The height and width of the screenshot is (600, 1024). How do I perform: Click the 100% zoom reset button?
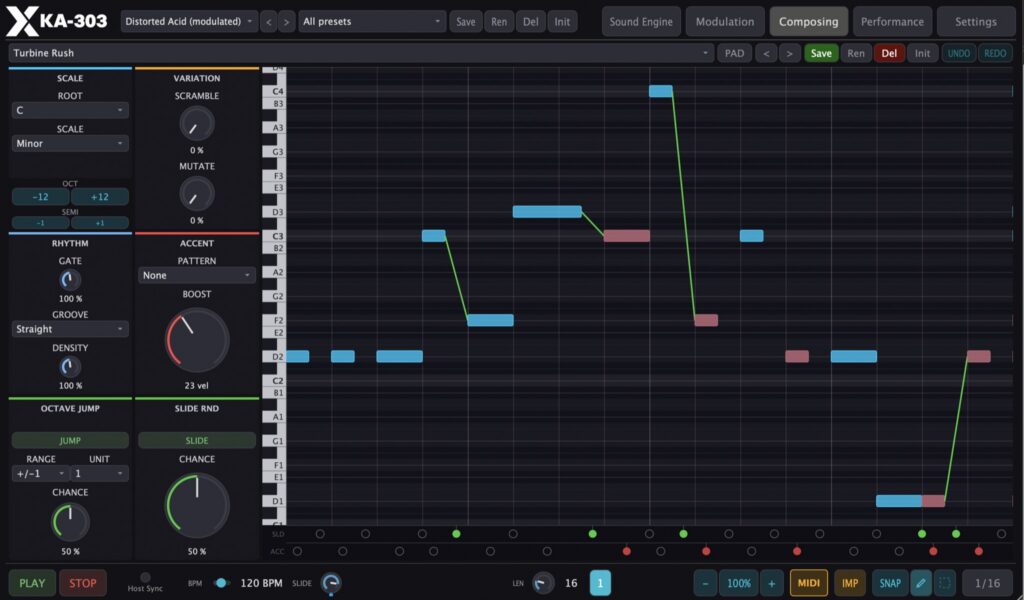coord(739,582)
